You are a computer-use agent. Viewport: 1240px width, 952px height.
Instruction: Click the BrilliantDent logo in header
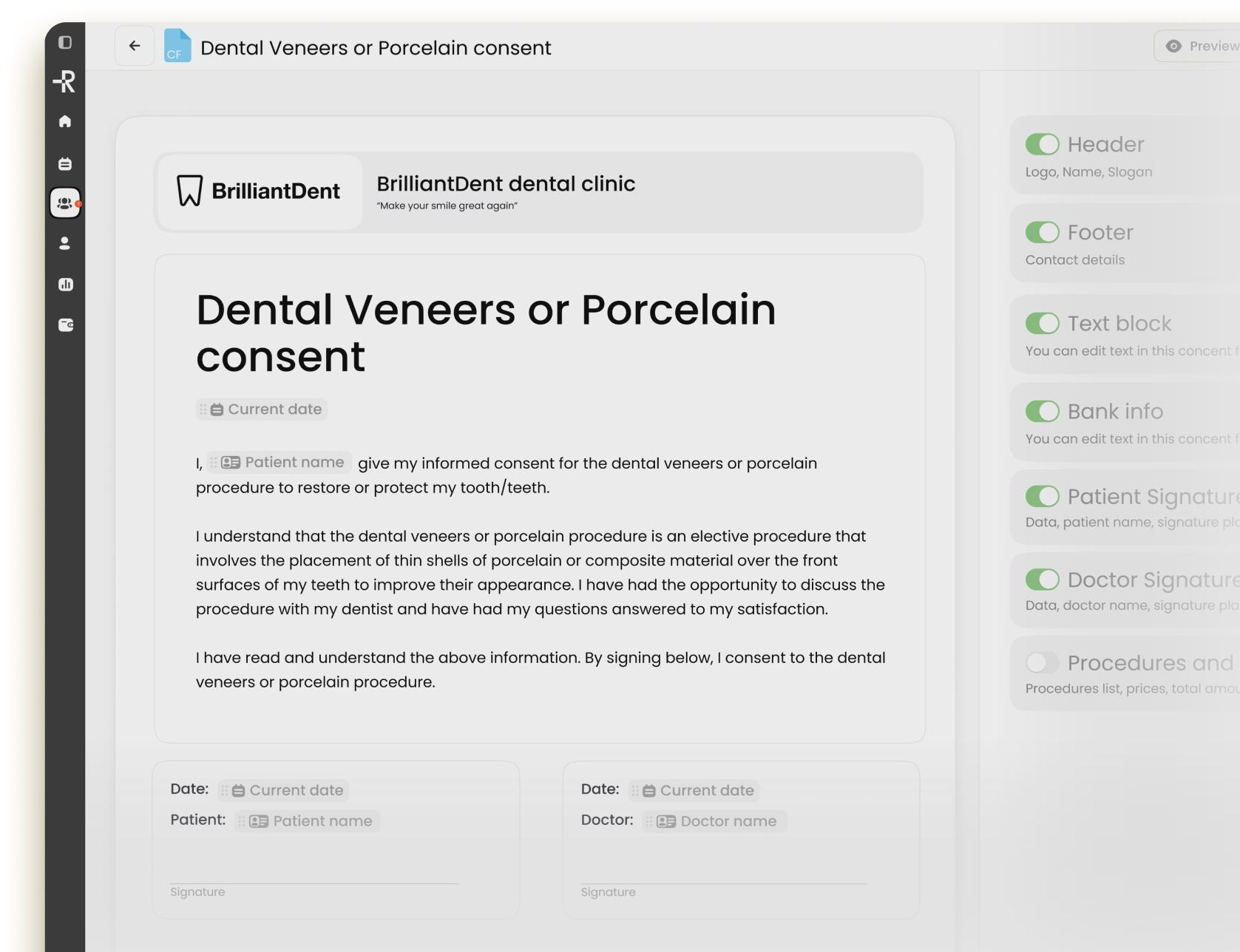point(259,191)
